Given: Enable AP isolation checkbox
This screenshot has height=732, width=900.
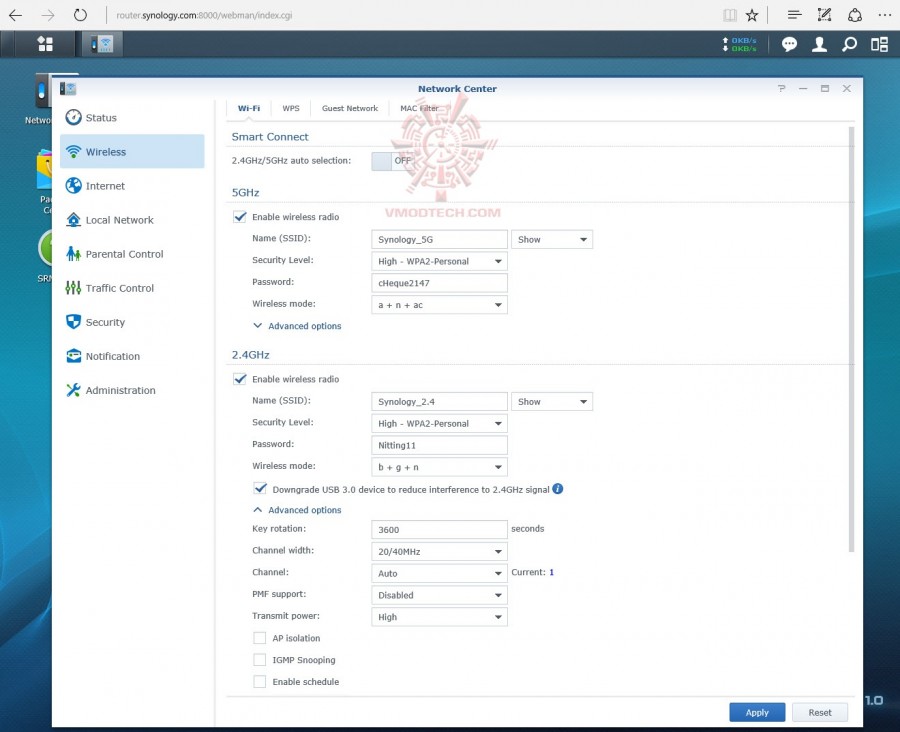Looking at the screenshot, I should (260, 638).
